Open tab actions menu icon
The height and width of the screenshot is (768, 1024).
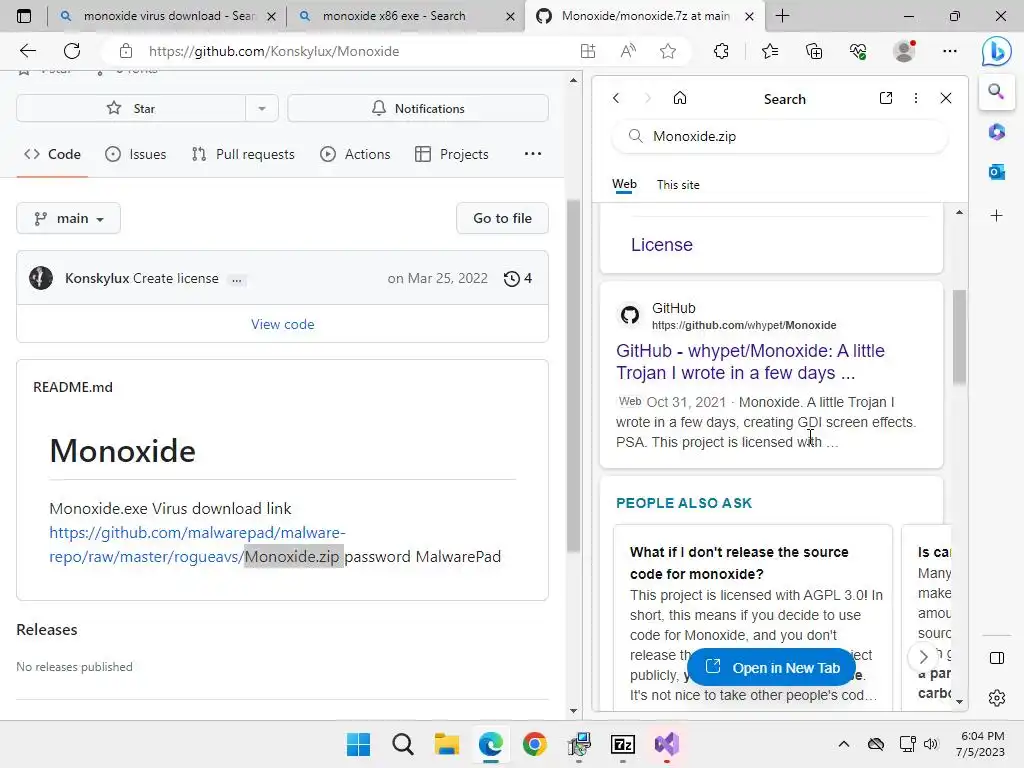pos(24,16)
